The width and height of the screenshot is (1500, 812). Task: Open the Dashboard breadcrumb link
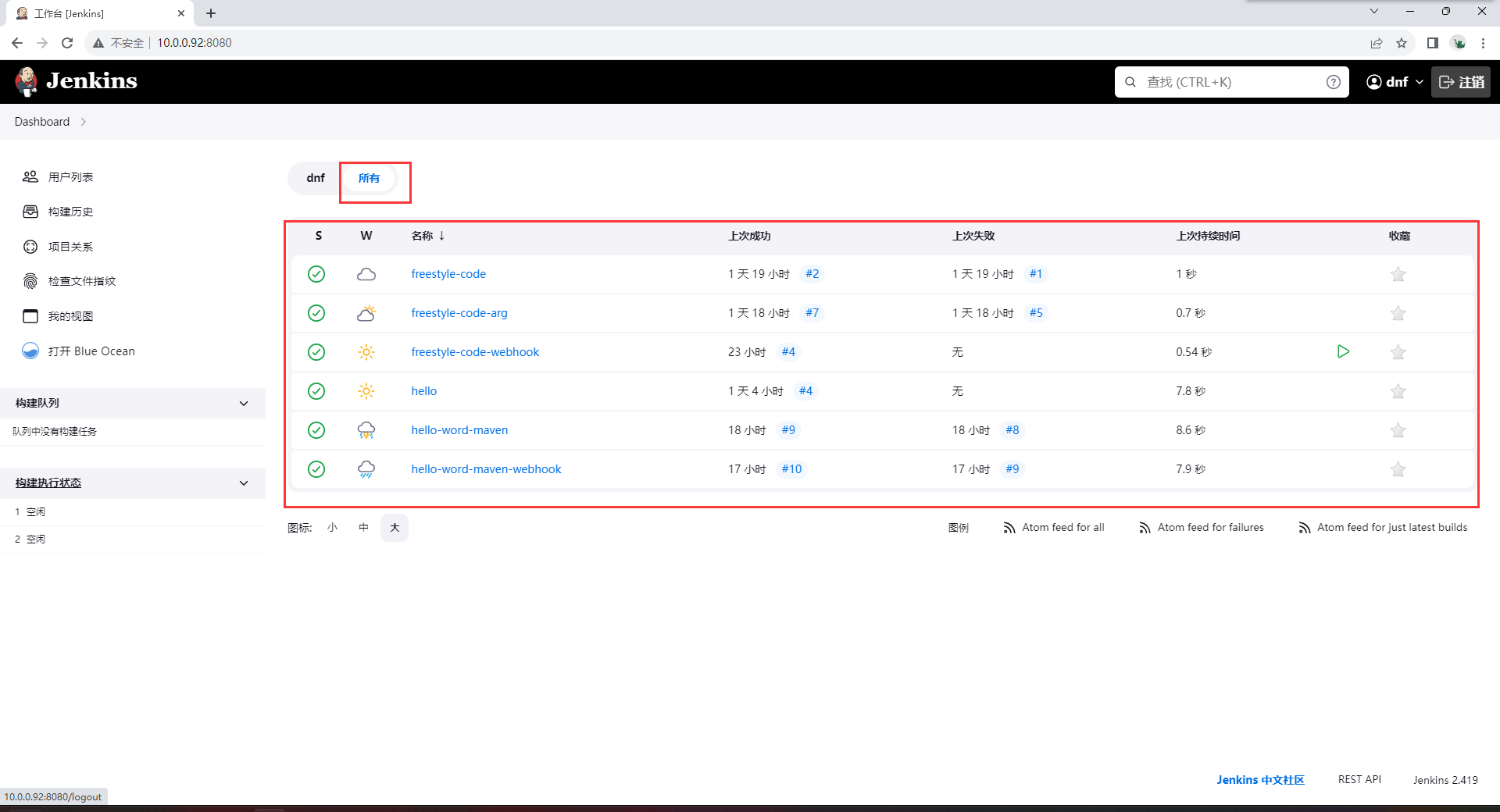tap(42, 122)
